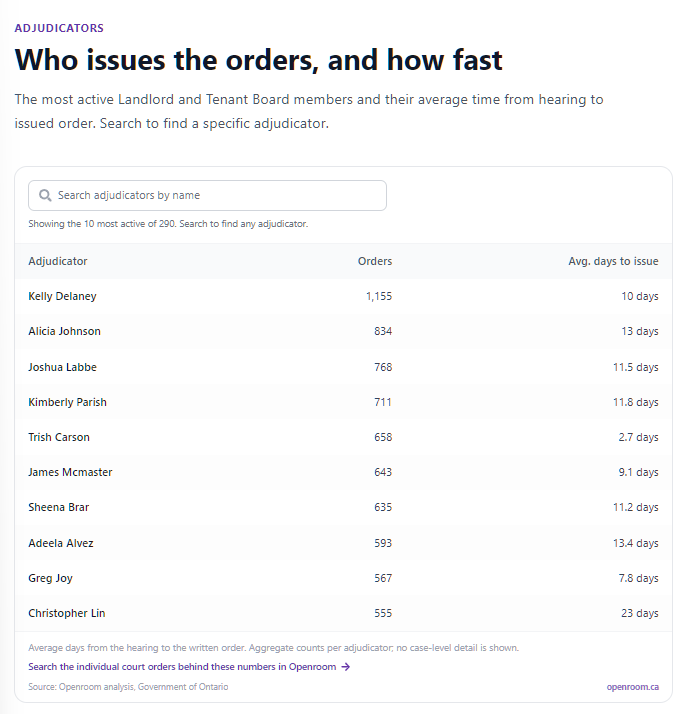The width and height of the screenshot is (684, 714).
Task: Click the magnifying glass search icon
Action: click(45, 196)
